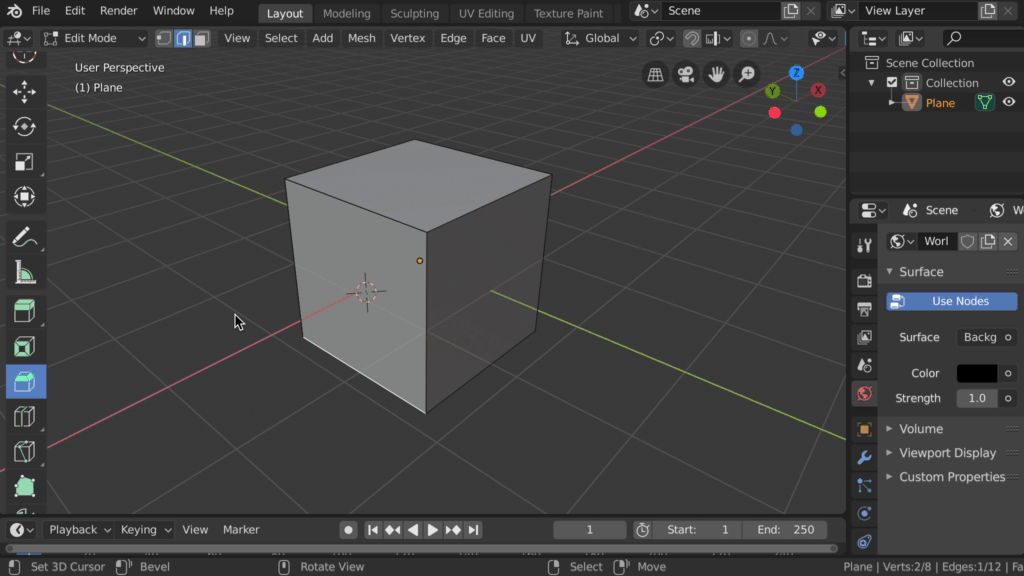Select the Move tool in the toolbar
This screenshot has height=576, width=1024.
pos(25,92)
